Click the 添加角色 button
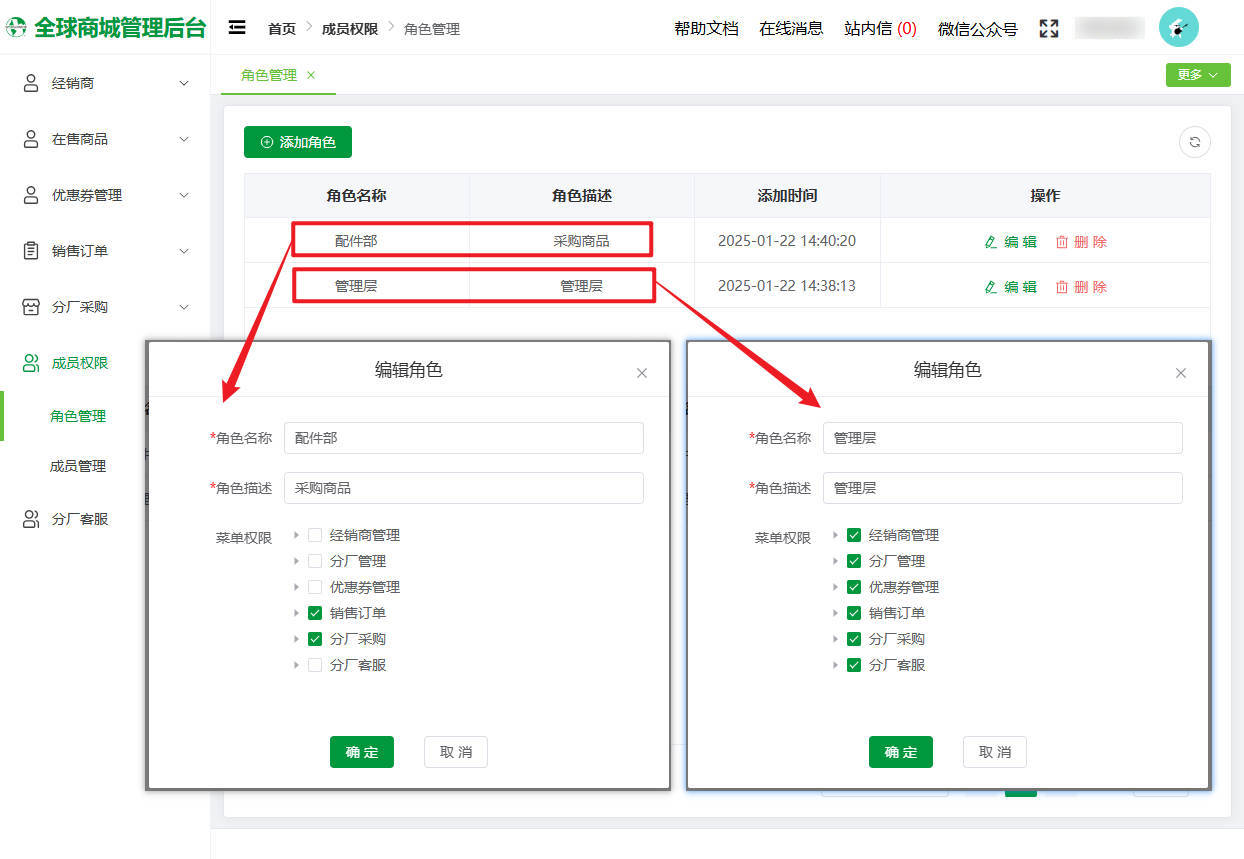Image resolution: width=1244 pixels, height=859 pixels. coord(298,142)
